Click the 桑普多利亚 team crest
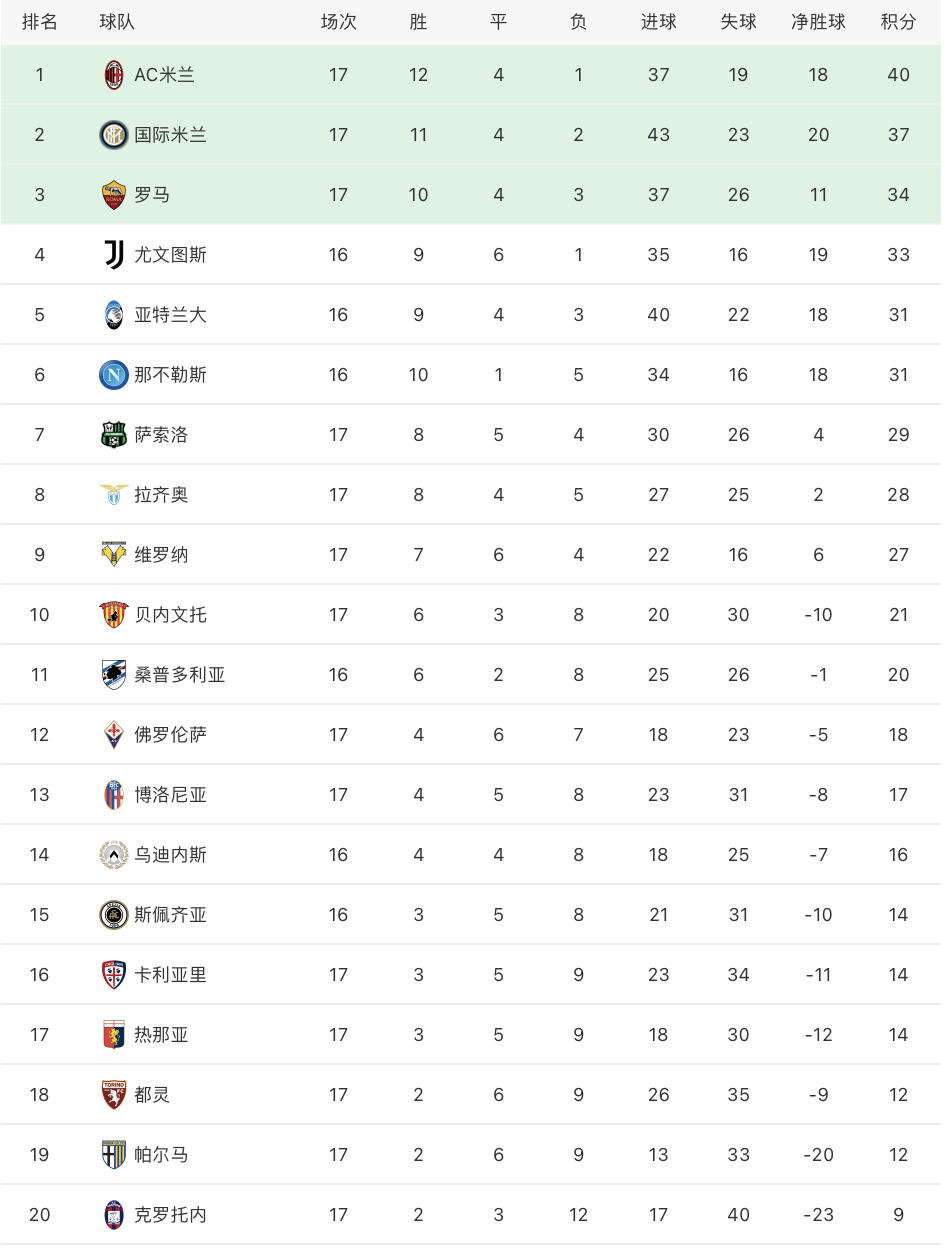Image resolution: width=944 pixels, height=1248 pixels. (114, 675)
